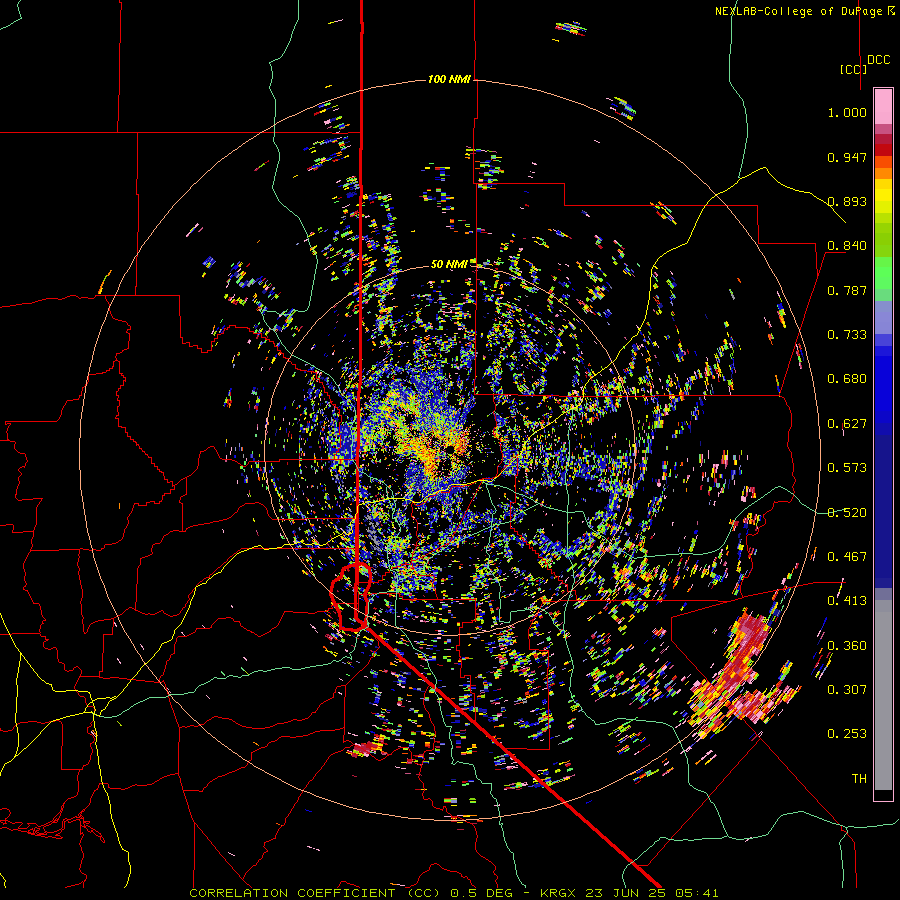Click the 0.307 scale value
900x900 pixels.
coord(847,690)
